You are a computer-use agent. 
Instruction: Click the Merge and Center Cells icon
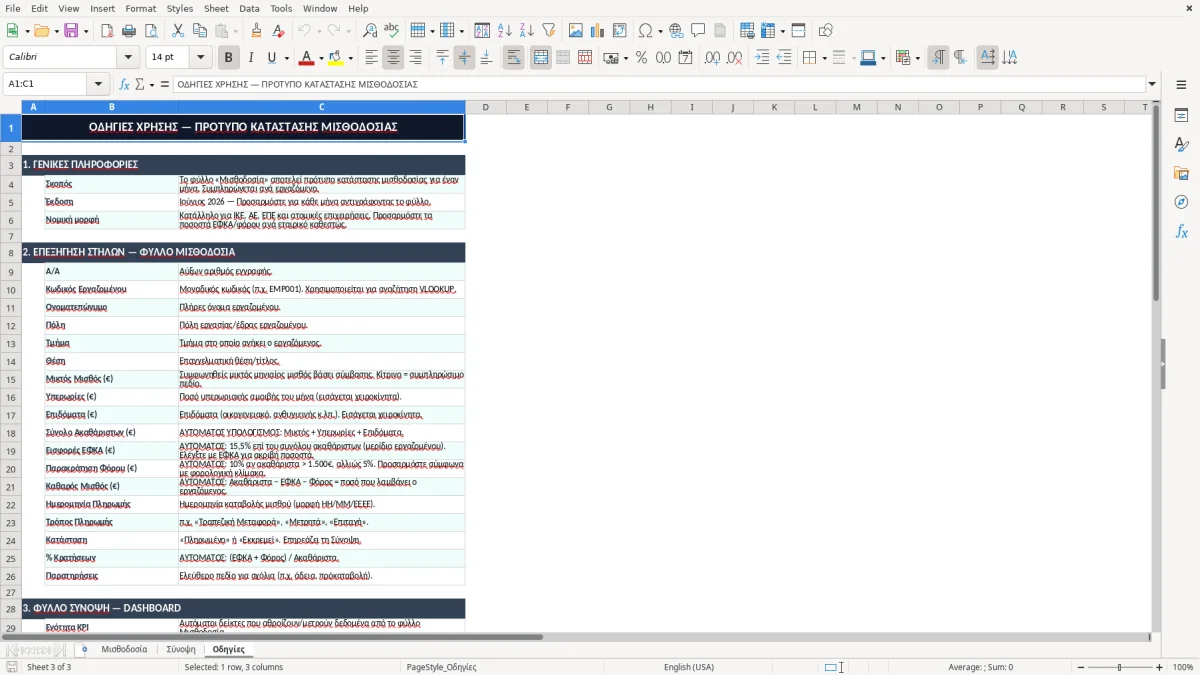540,58
